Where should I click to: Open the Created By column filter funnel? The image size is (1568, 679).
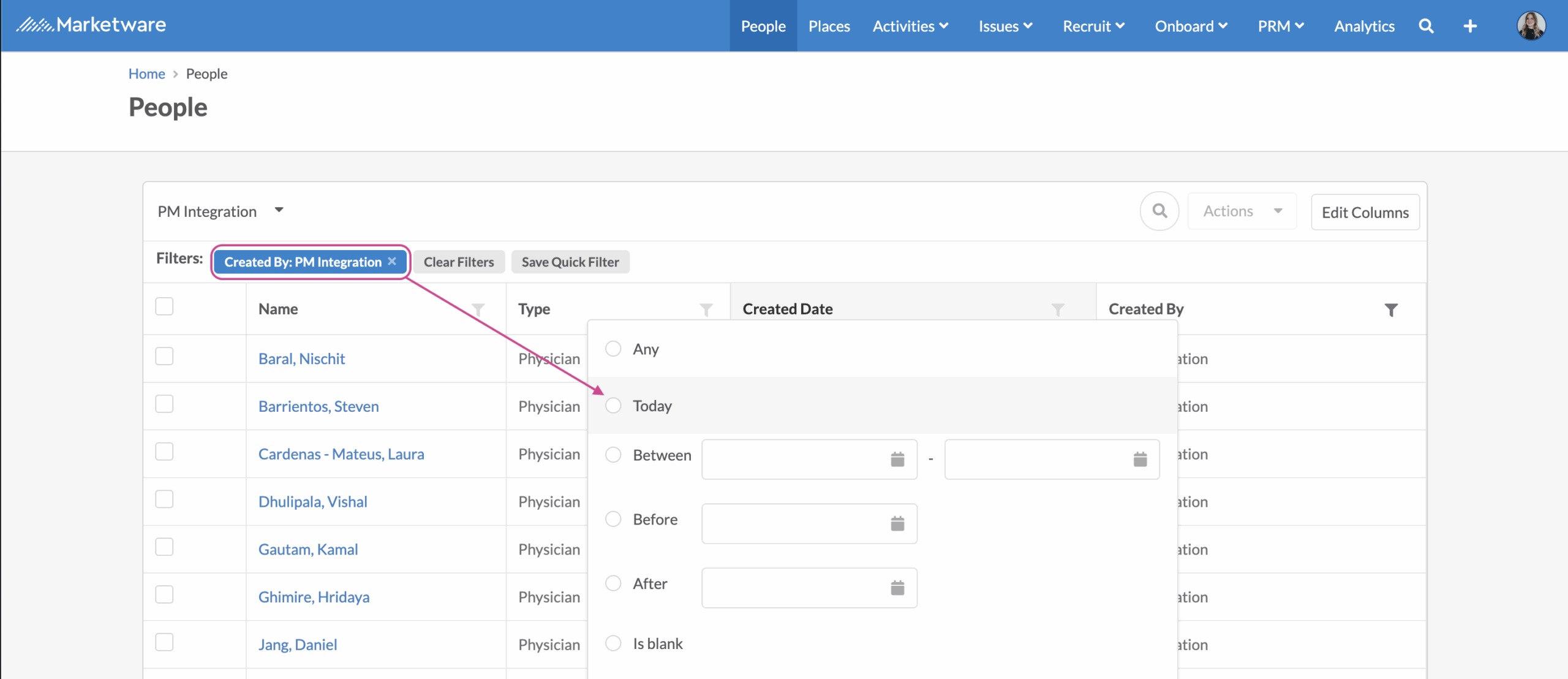pyautogui.click(x=1391, y=310)
